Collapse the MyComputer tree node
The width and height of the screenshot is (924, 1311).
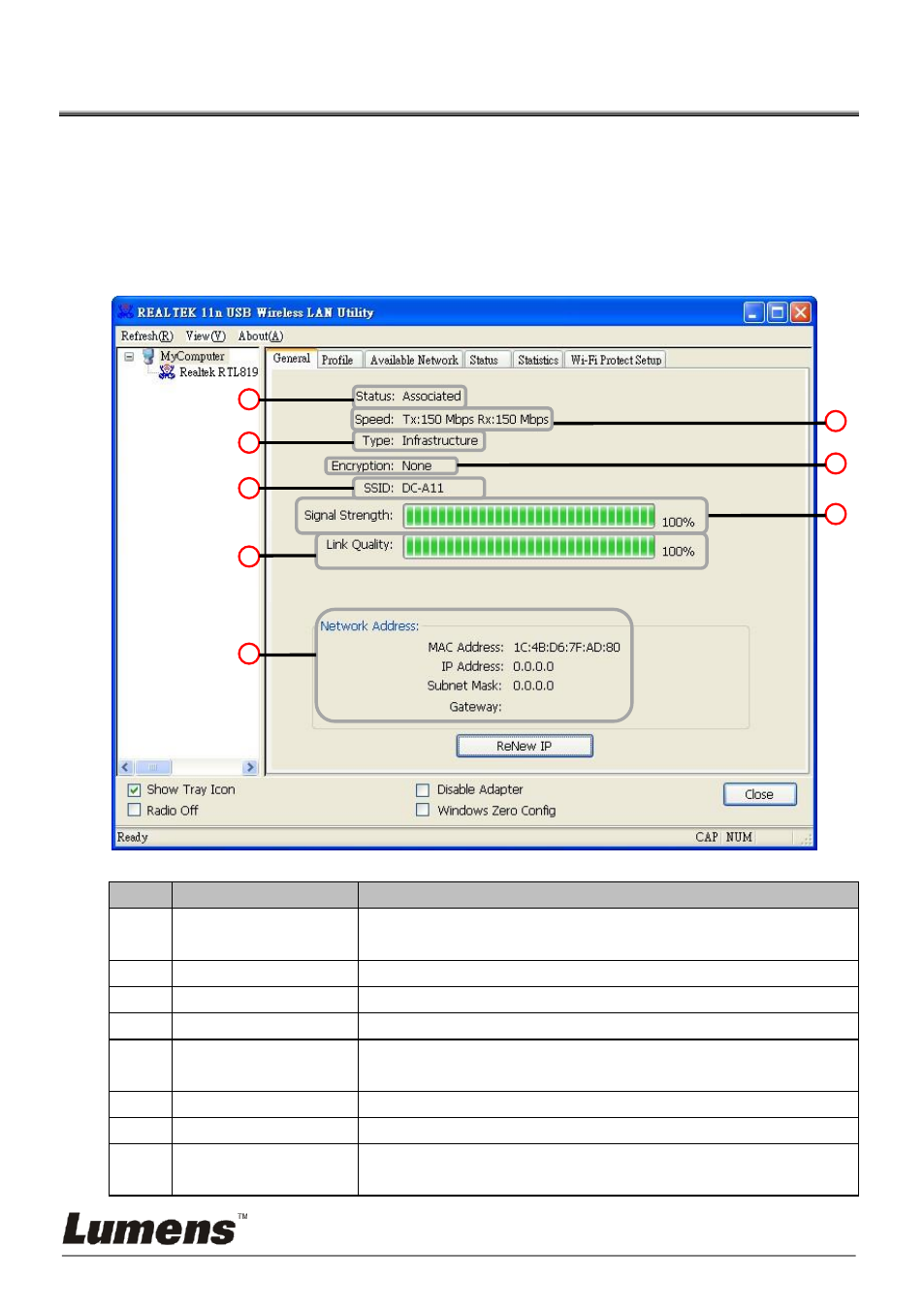(x=129, y=357)
